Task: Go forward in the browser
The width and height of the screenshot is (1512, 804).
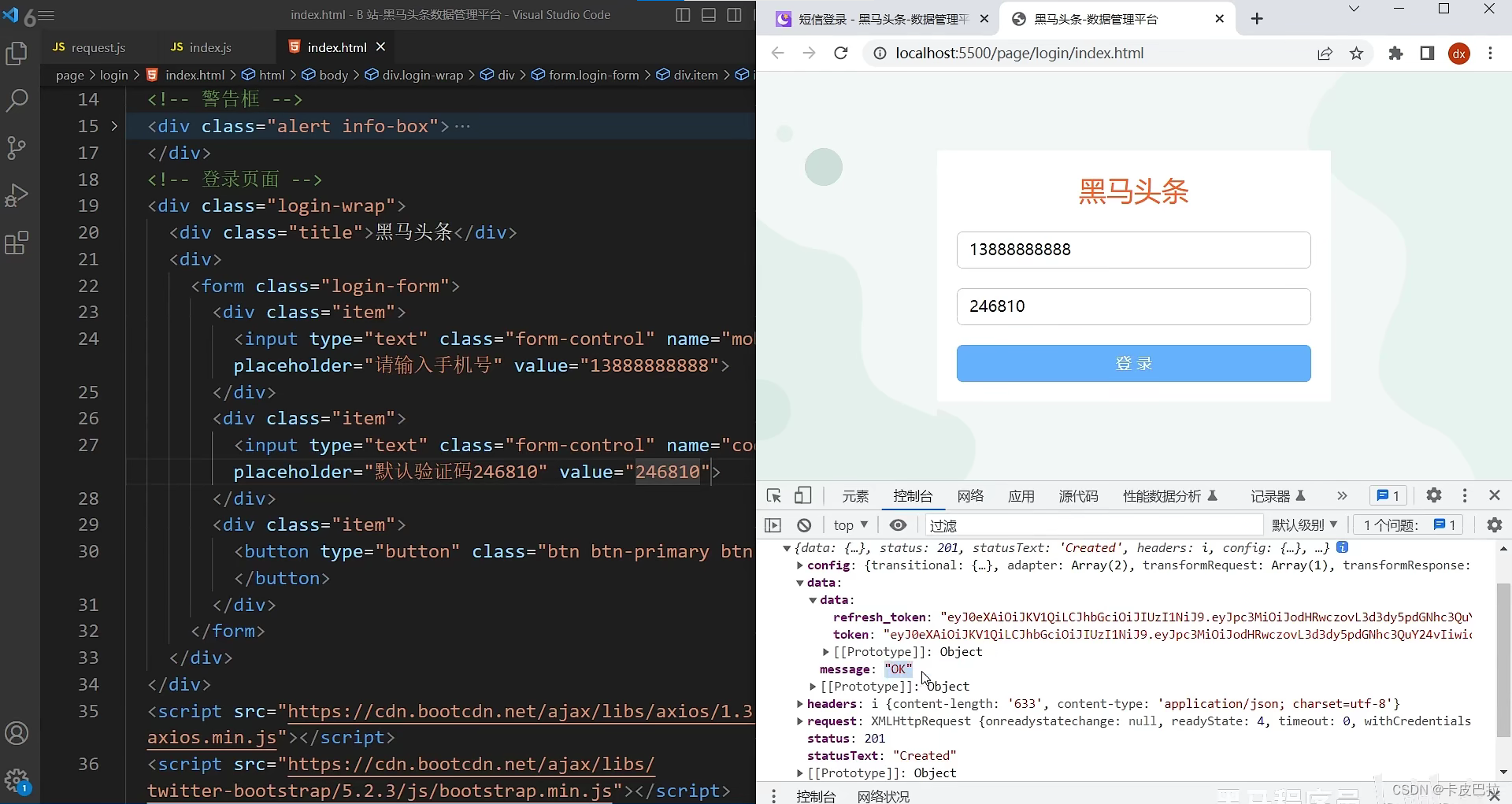Action: [809, 53]
